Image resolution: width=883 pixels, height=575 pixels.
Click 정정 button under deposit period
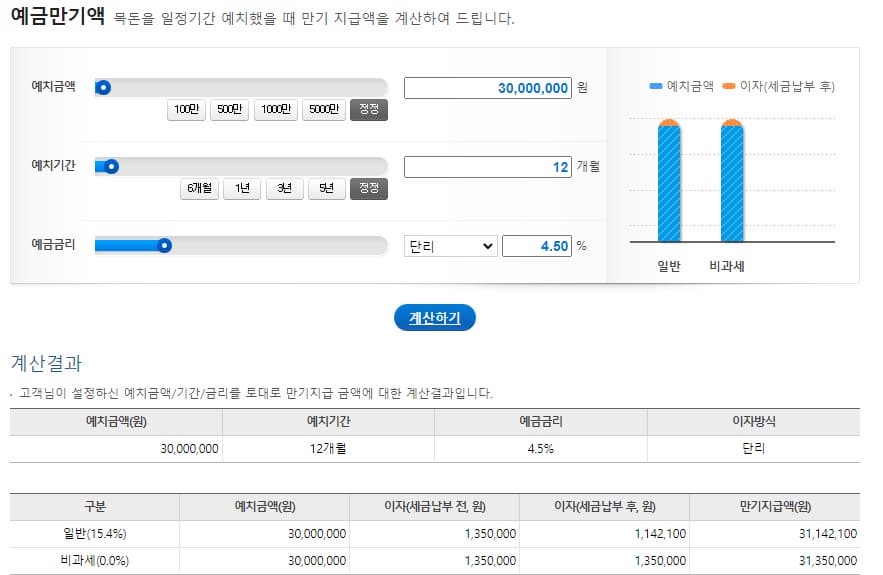pos(369,188)
